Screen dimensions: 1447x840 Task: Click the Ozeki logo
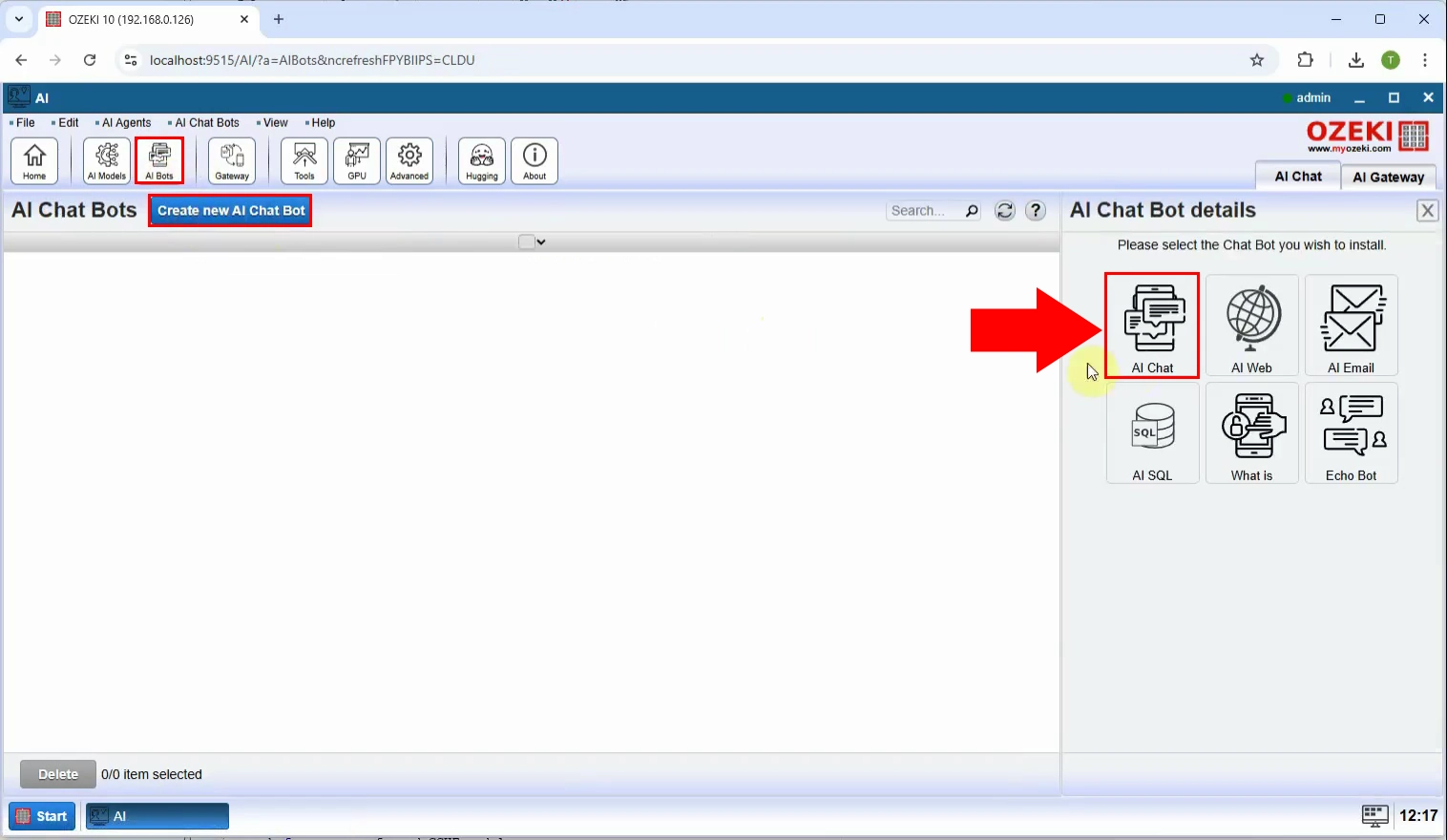click(x=1367, y=136)
